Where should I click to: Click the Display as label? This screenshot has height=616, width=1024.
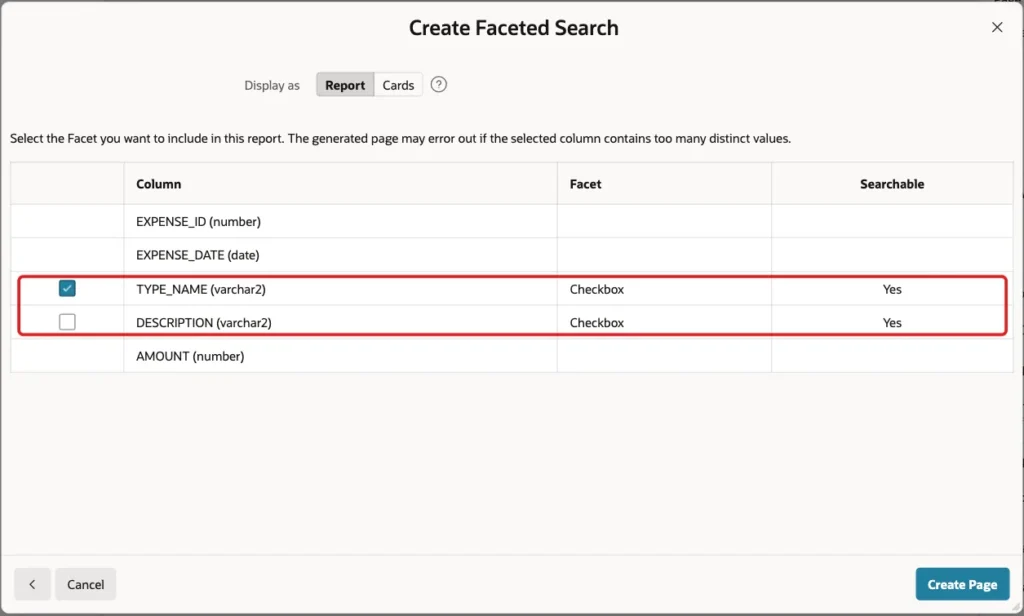pyautogui.click(x=272, y=86)
